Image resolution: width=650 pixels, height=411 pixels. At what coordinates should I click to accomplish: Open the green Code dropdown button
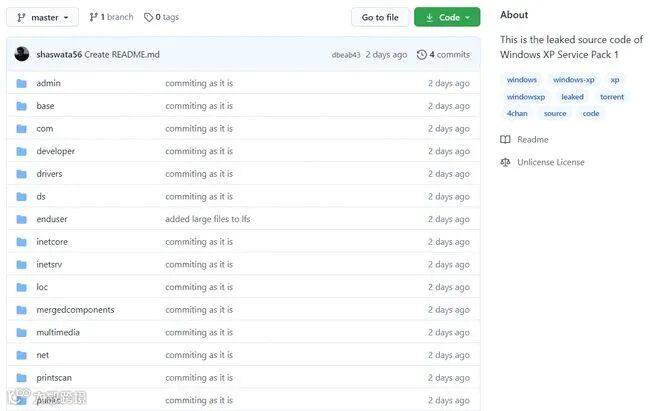tap(447, 17)
